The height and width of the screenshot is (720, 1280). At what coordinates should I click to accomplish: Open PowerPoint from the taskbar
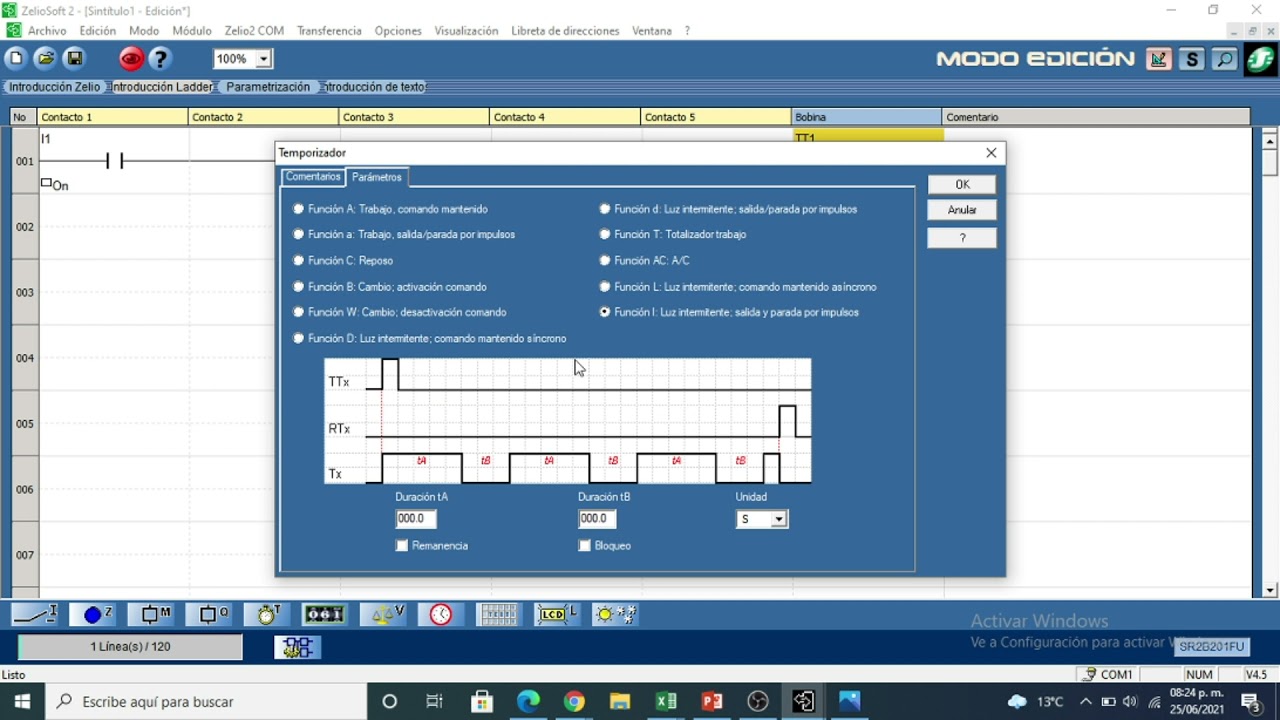tap(712, 702)
